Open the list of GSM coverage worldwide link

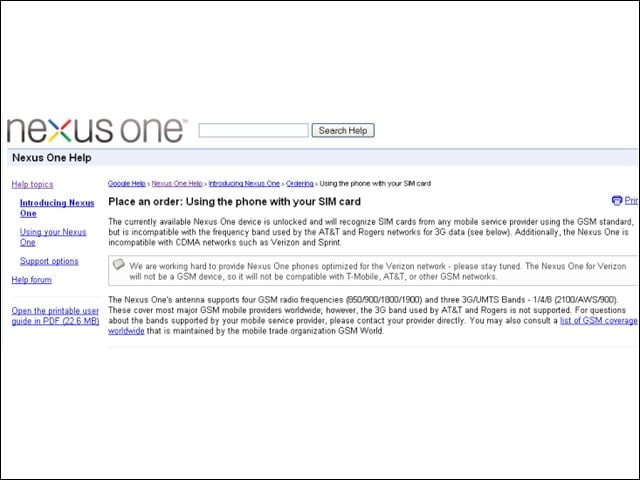[598, 321]
